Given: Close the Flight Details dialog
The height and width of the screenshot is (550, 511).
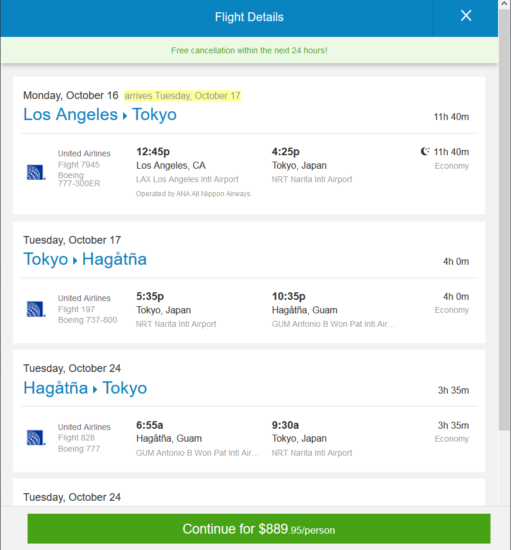Looking at the screenshot, I should click(466, 16).
